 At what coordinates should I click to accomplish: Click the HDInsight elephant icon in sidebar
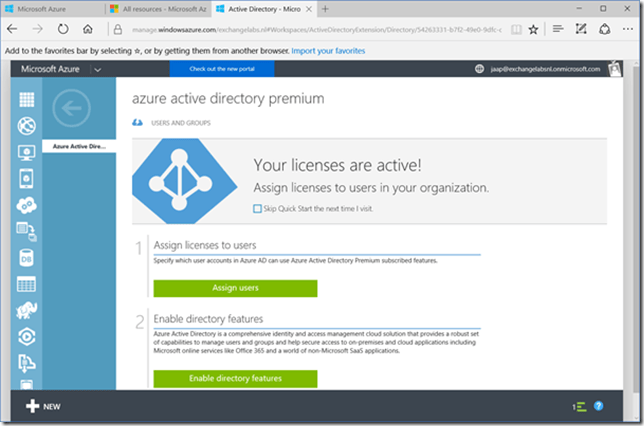[x=27, y=310]
